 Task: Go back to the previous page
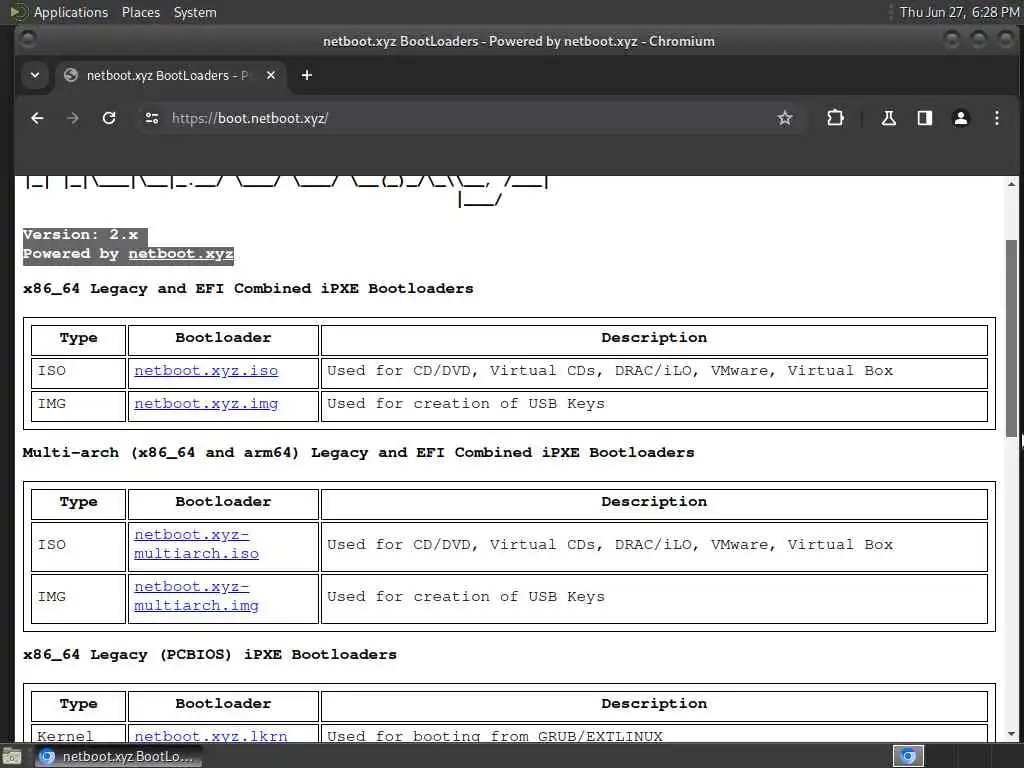pyautogui.click(x=37, y=118)
